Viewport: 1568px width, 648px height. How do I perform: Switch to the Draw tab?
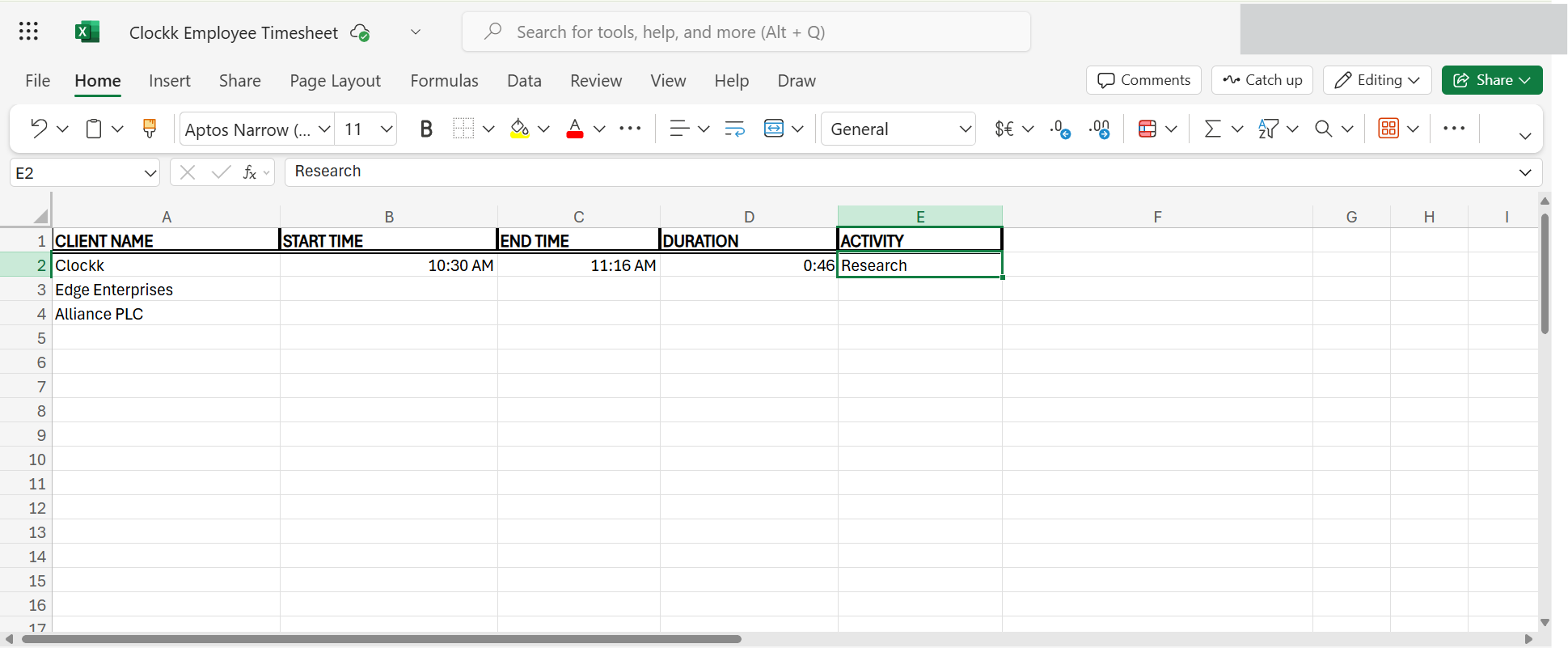click(797, 81)
